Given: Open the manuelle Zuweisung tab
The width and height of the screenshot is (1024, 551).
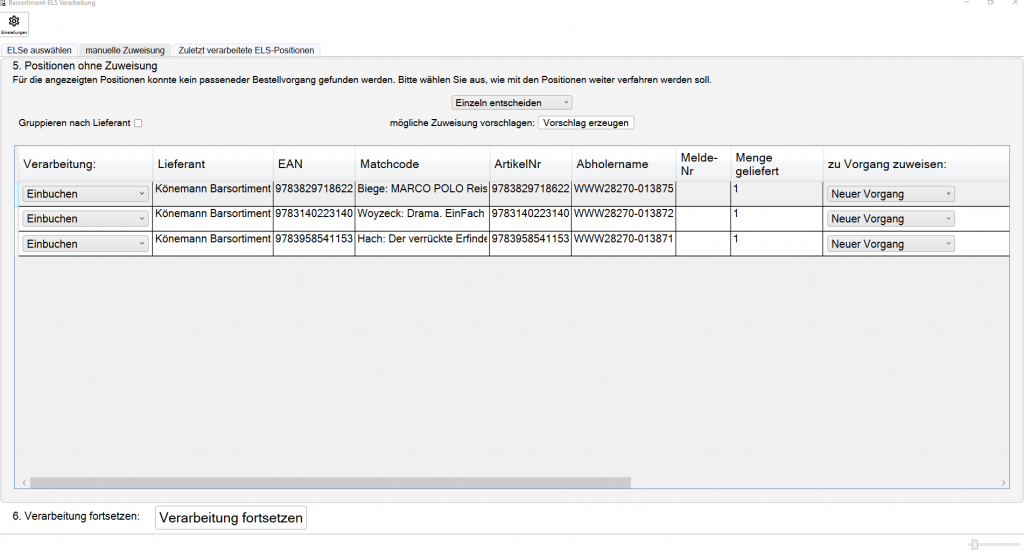Looking at the screenshot, I should tap(125, 49).
